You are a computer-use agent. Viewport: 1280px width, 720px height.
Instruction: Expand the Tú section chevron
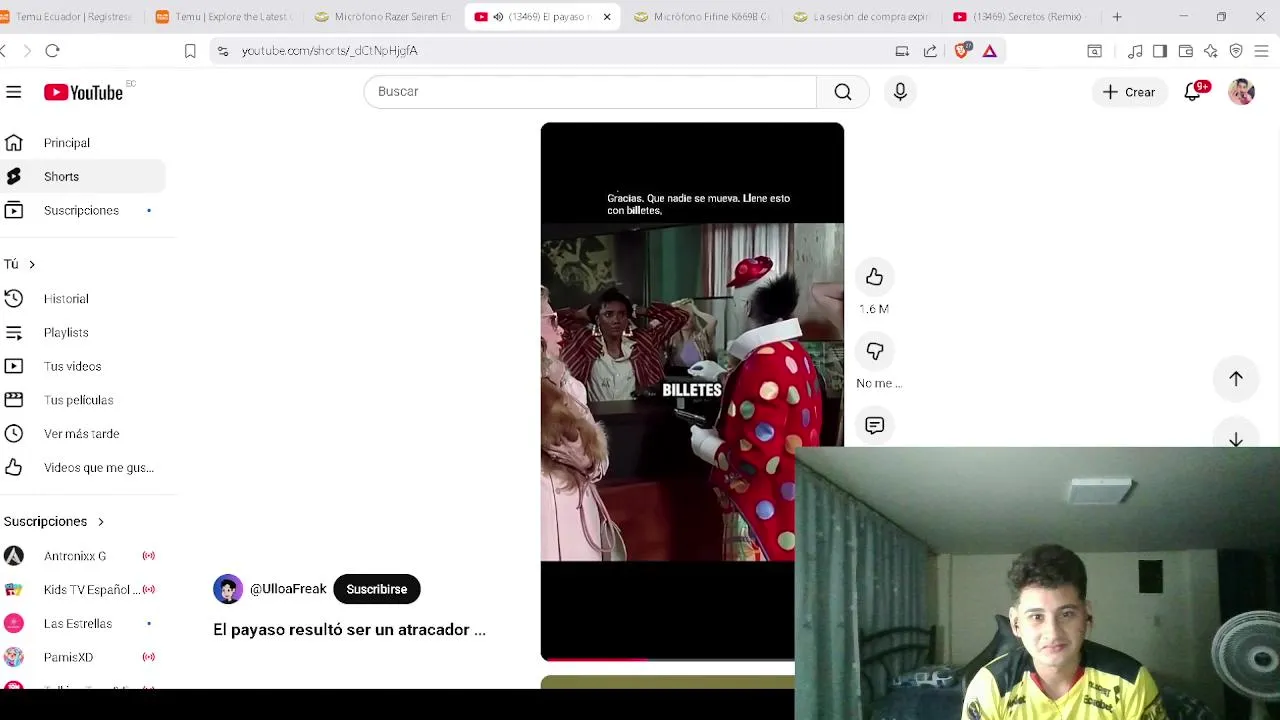(32, 265)
